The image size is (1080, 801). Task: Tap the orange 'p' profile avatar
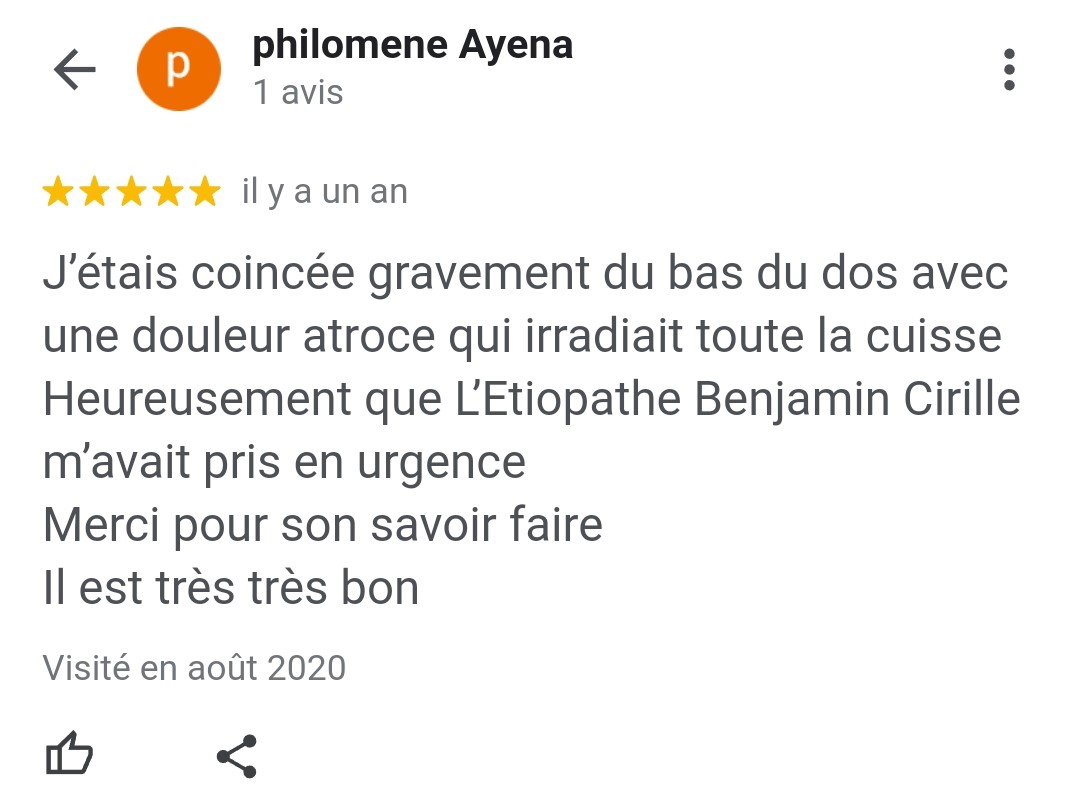point(178,68)
